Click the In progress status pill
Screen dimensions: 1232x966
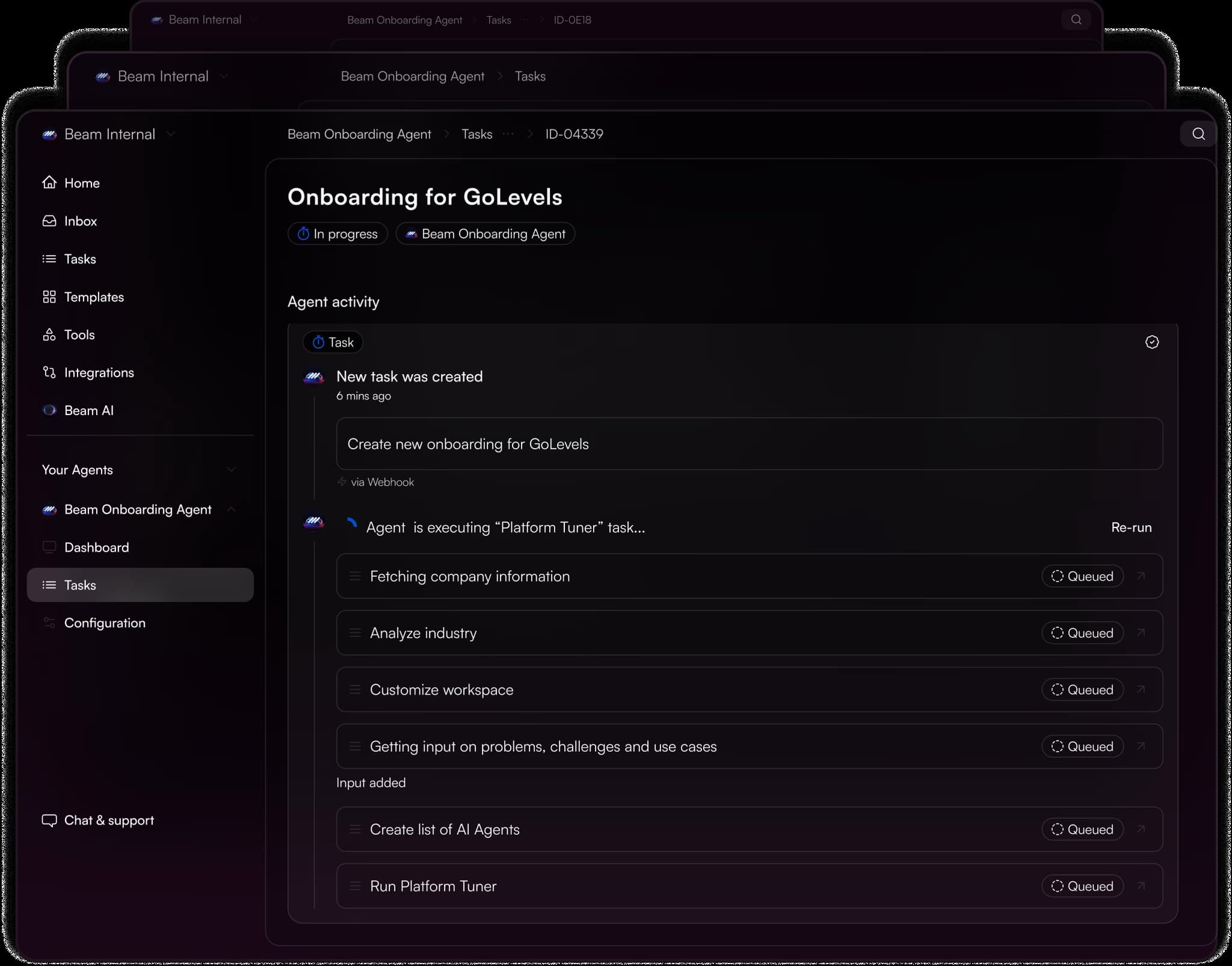tap(337, 233)
